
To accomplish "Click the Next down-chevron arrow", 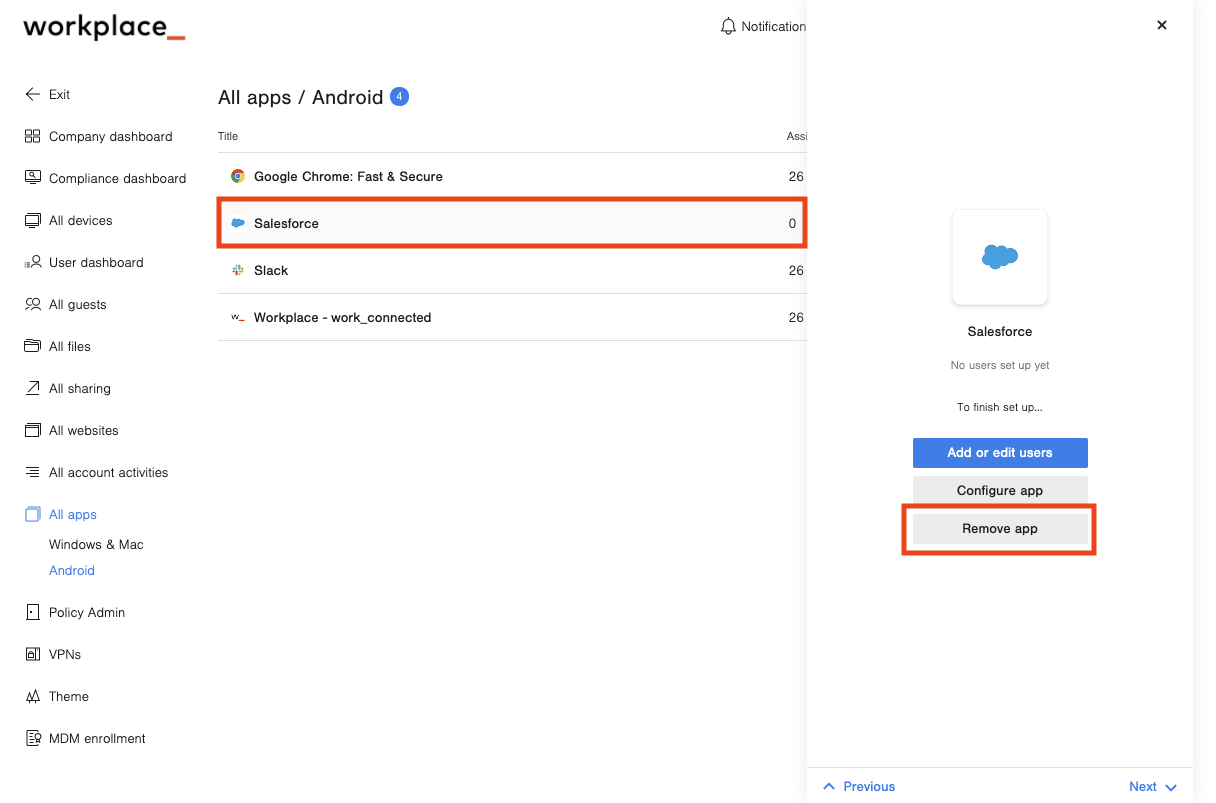I will pyautogui.click(x=1171, y=787).
